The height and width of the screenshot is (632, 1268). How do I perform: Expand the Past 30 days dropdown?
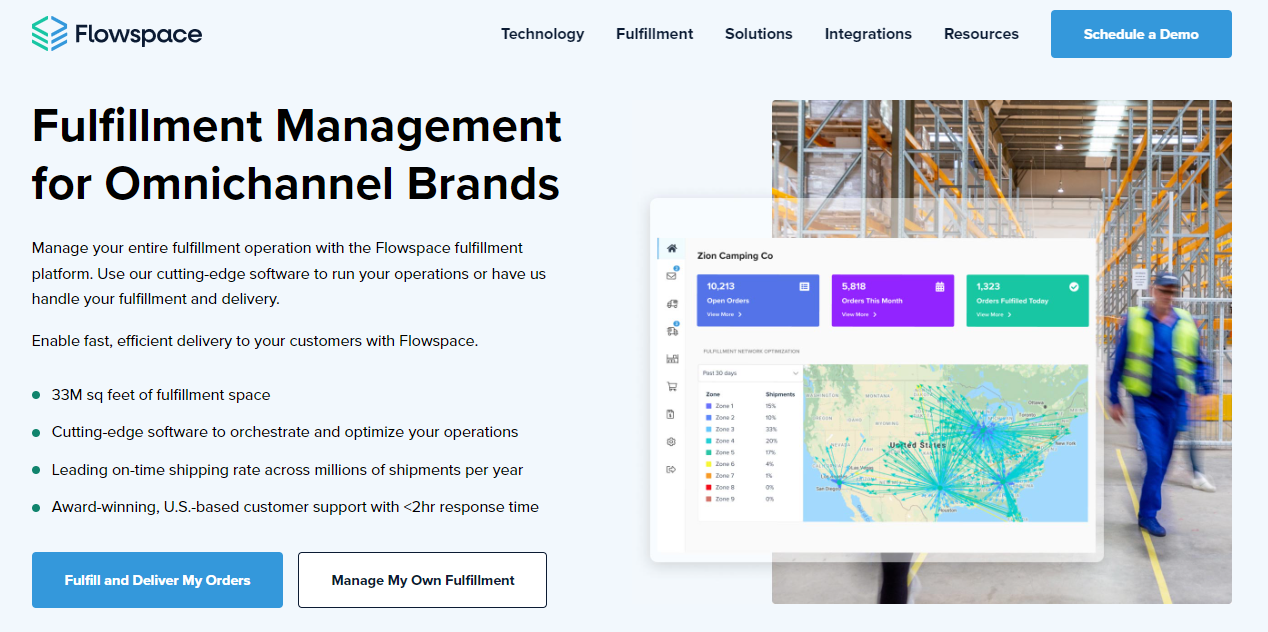pos(750,373)
